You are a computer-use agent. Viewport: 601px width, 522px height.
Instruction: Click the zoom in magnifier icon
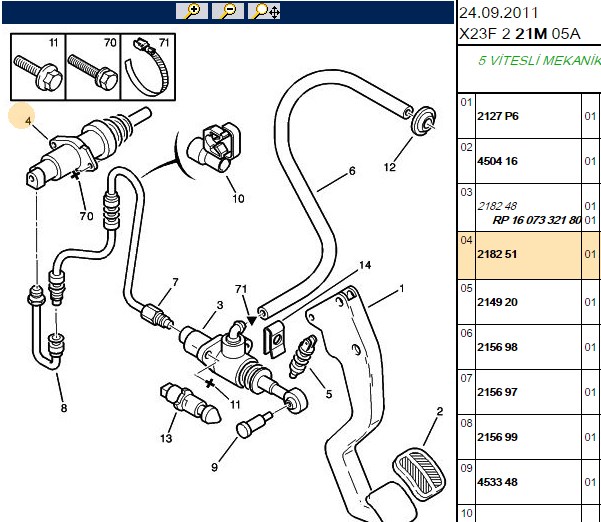(x=192, y=11)
